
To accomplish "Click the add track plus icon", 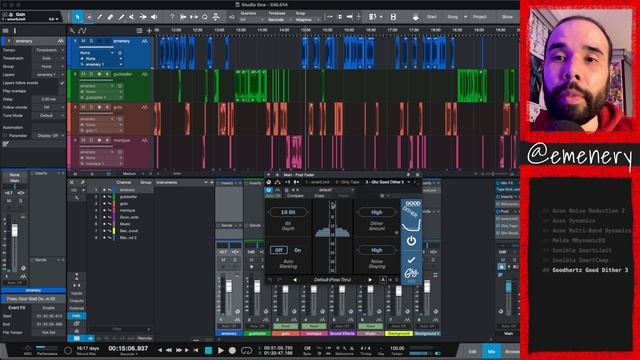I will (149, 31).
